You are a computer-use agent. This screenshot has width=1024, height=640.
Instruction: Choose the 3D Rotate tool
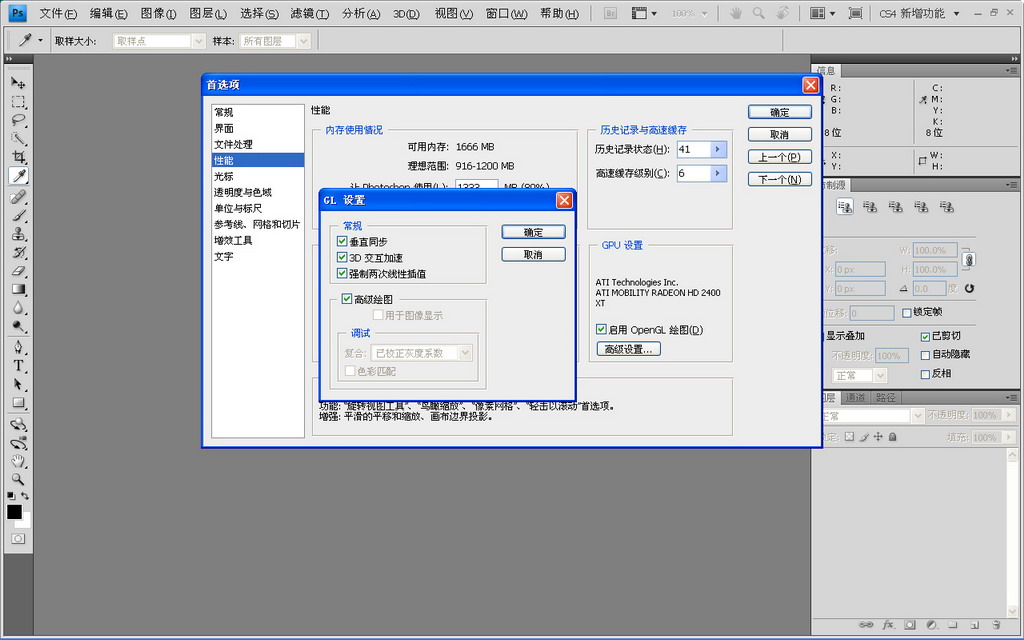(18, 424)
